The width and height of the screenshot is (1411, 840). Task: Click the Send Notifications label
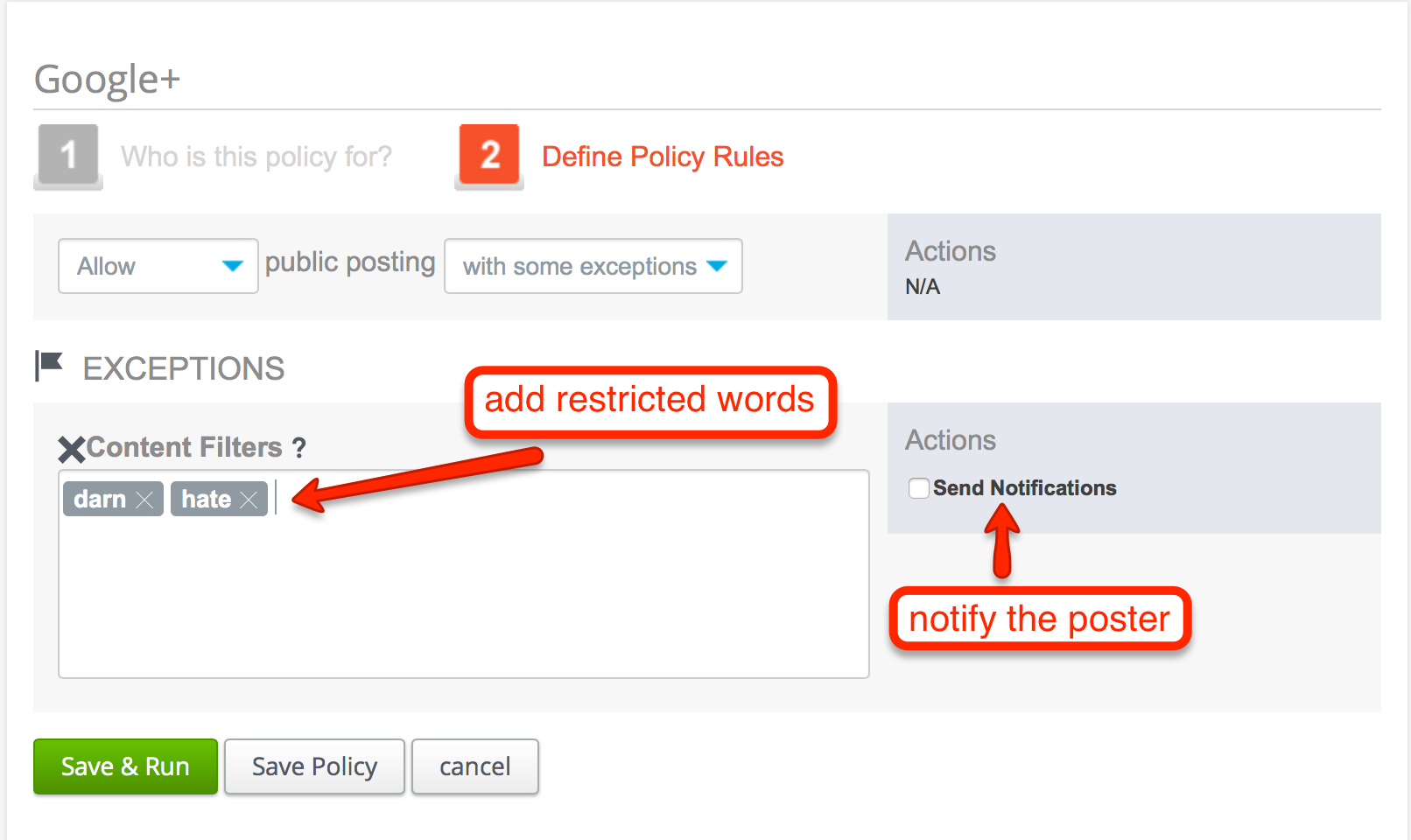[x=1024, y=488]
